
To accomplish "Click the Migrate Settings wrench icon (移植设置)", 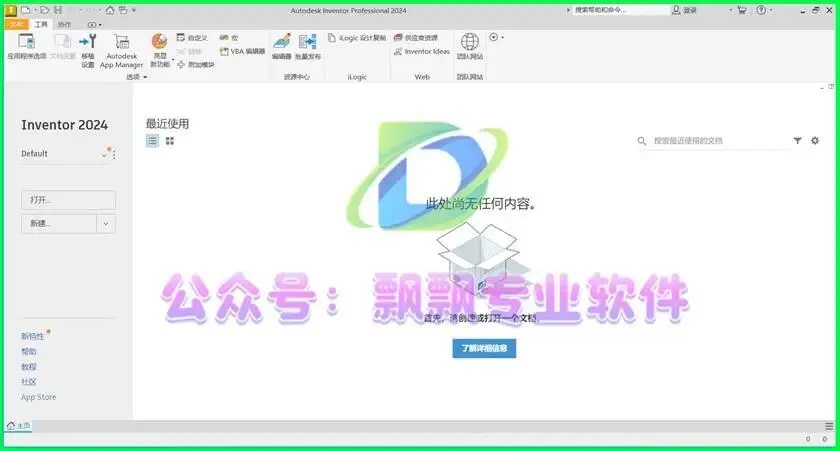I will point(88,41).
